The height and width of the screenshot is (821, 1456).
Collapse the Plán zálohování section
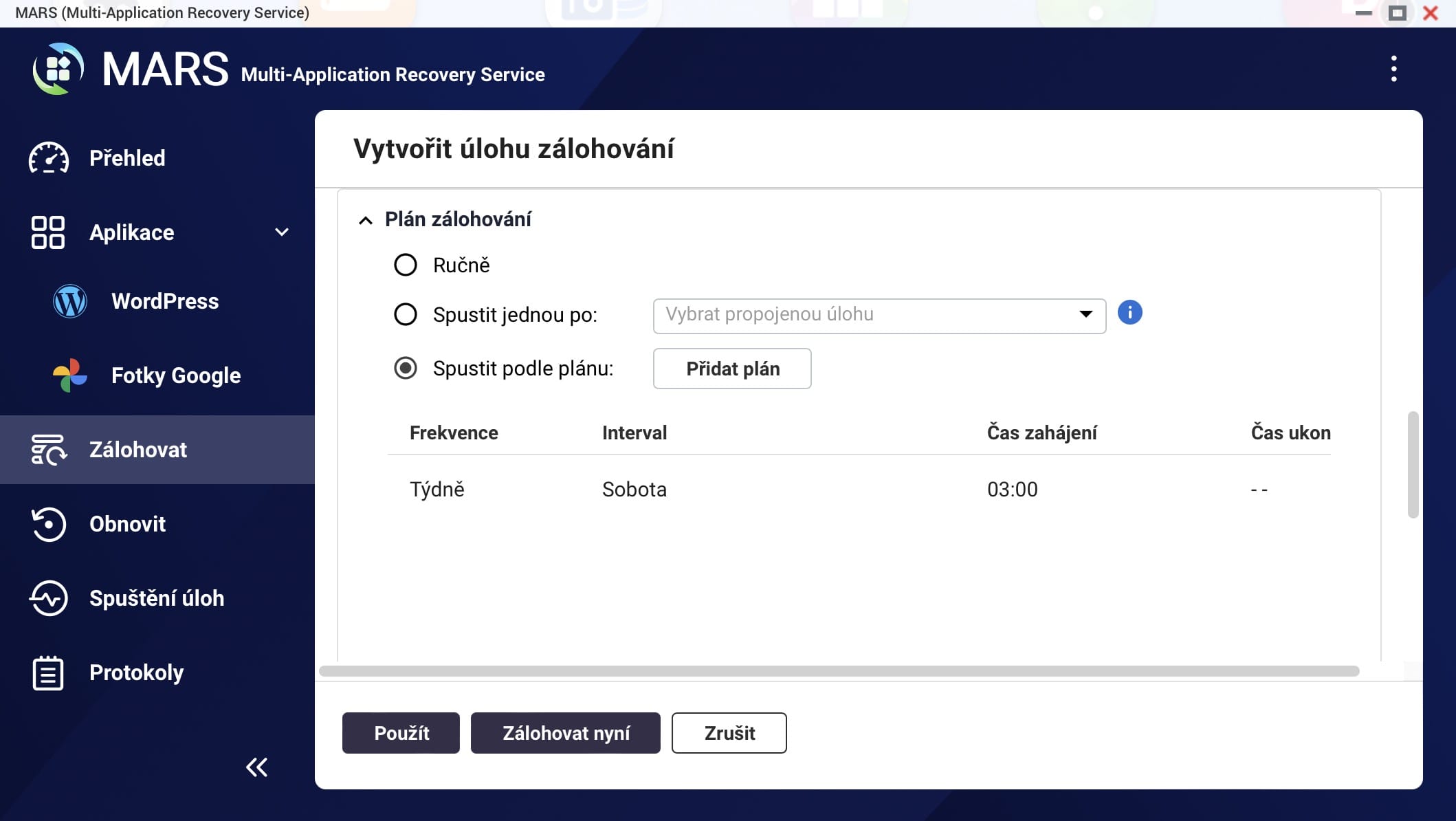coord(366,220)
